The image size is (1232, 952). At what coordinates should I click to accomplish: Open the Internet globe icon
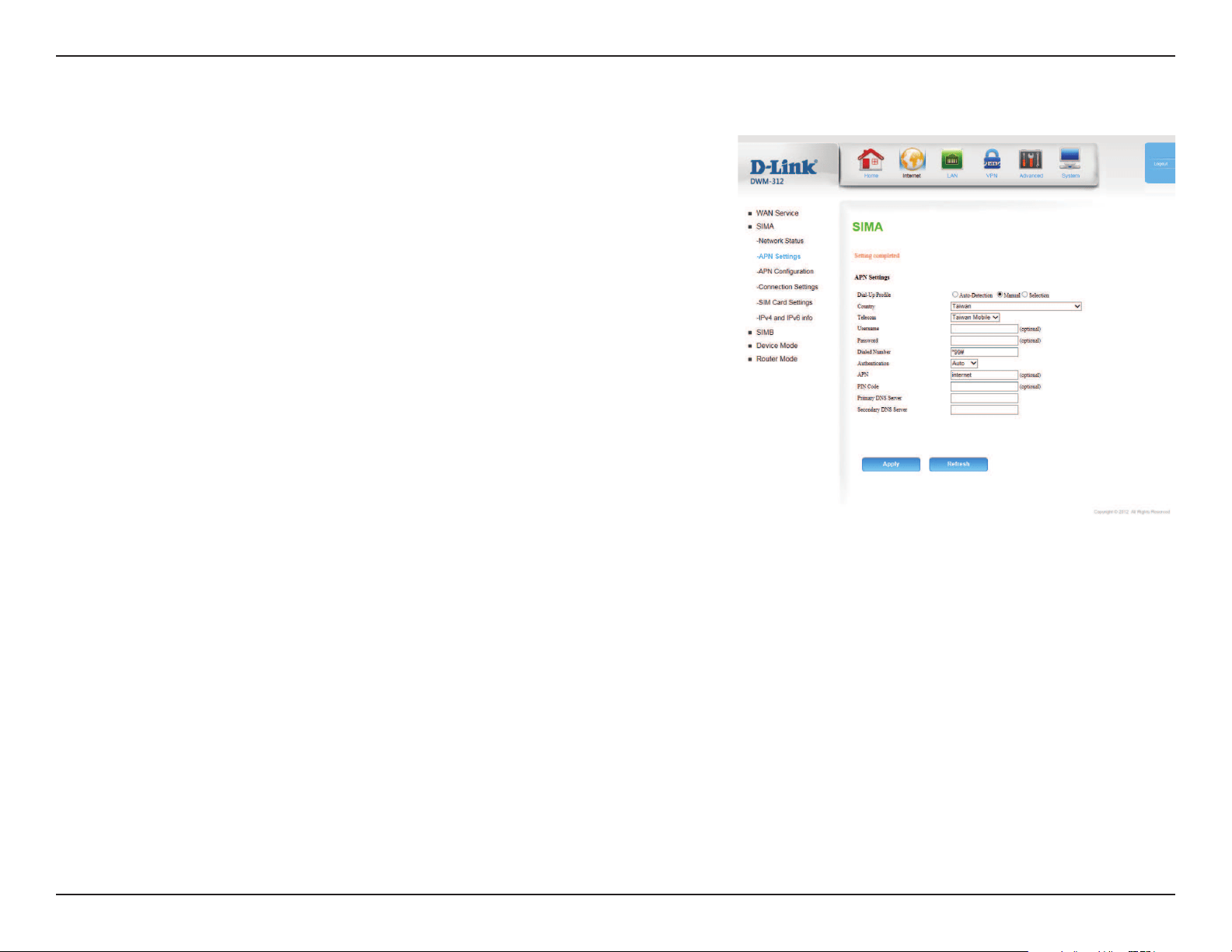912,163
